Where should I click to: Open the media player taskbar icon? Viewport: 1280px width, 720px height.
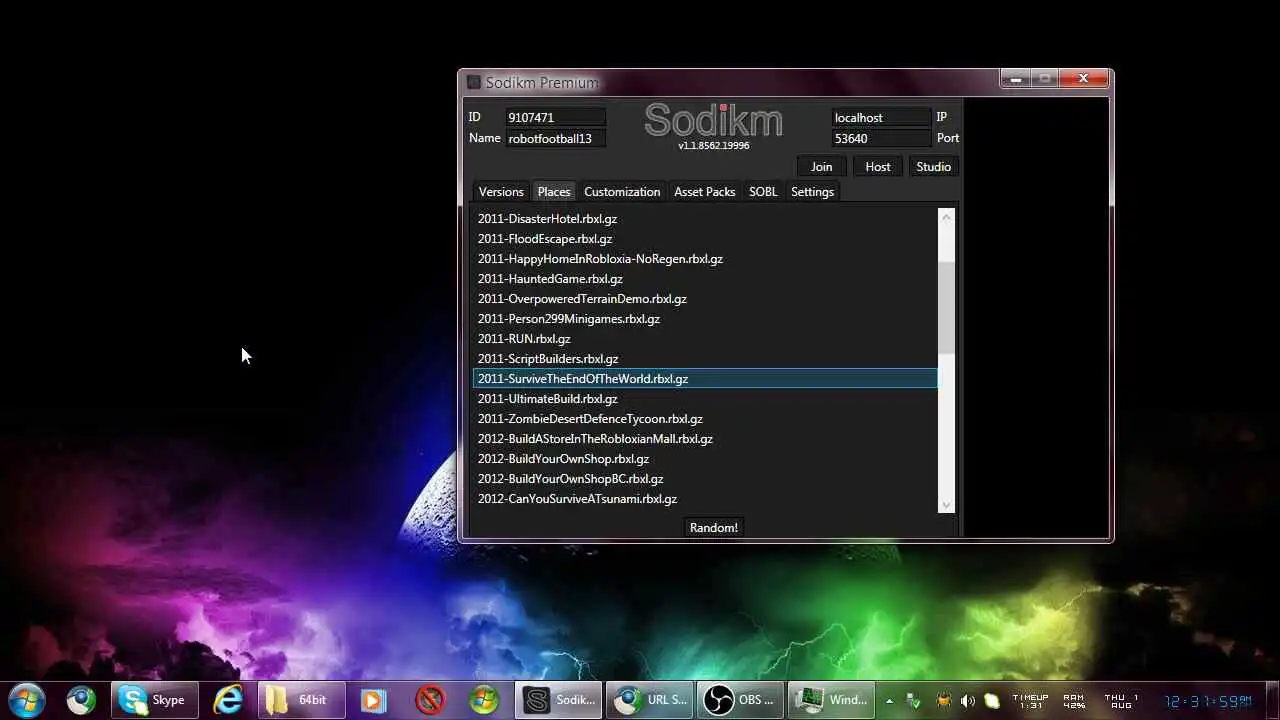point(373,700)
